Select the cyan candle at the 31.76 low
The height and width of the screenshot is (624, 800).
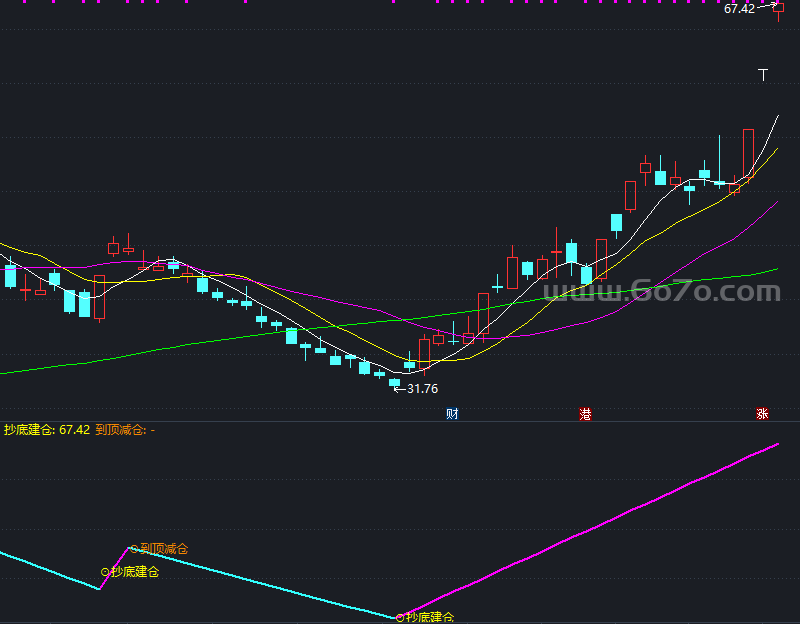pyautogui.click(x=394, y=383)
